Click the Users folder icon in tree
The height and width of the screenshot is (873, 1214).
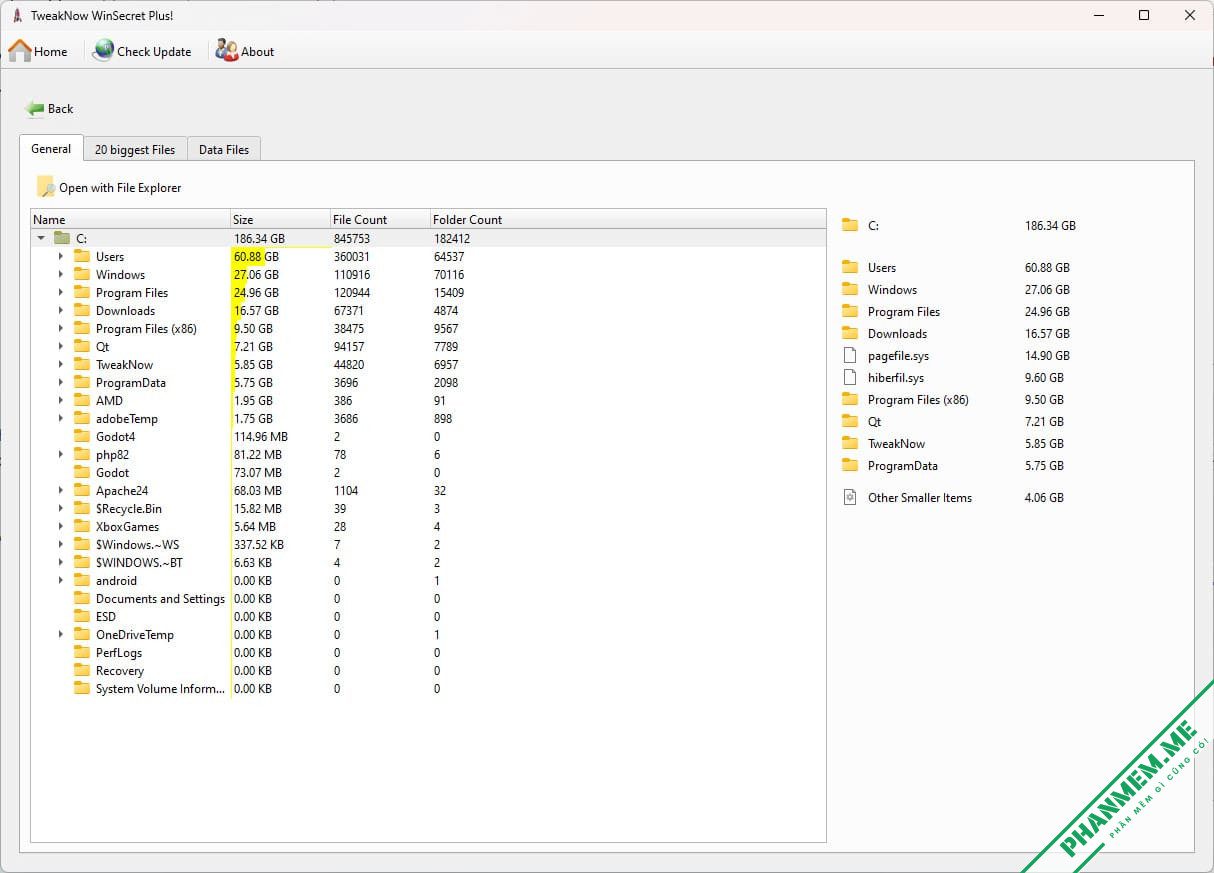coord(82,256)
